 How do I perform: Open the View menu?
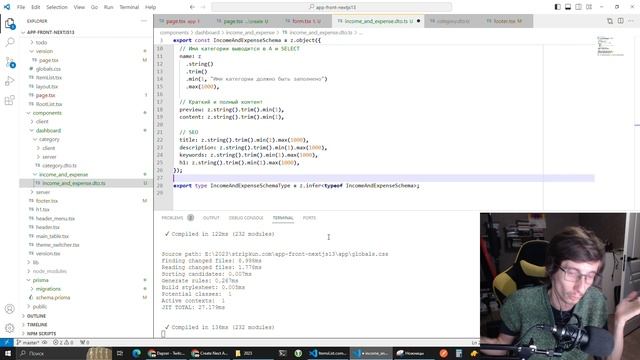[79, 7]
